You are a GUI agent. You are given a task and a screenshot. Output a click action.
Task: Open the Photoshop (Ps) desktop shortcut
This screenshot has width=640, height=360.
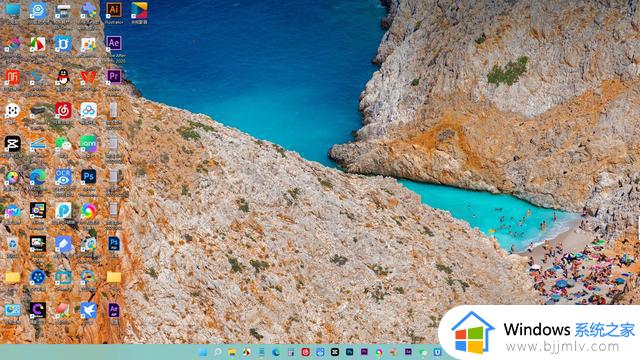[88, 177]
